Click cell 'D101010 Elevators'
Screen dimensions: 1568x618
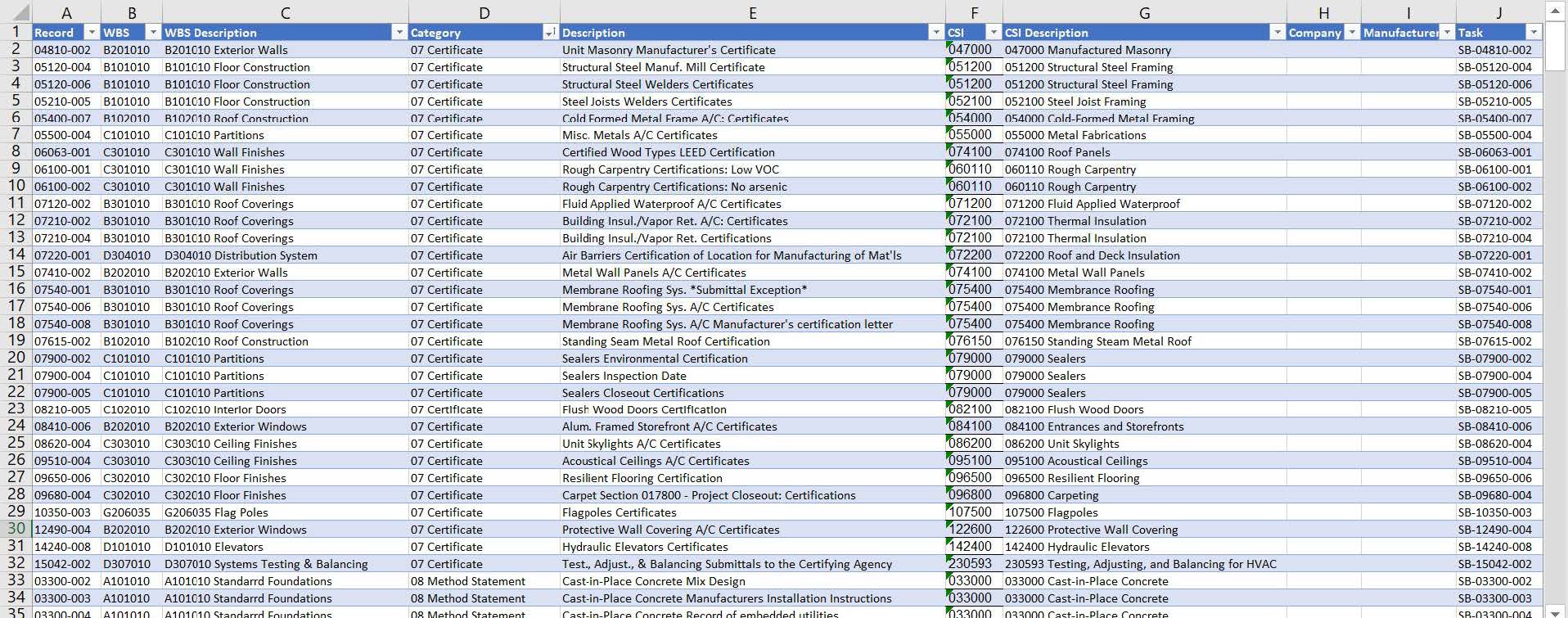[x=285, y=547]
